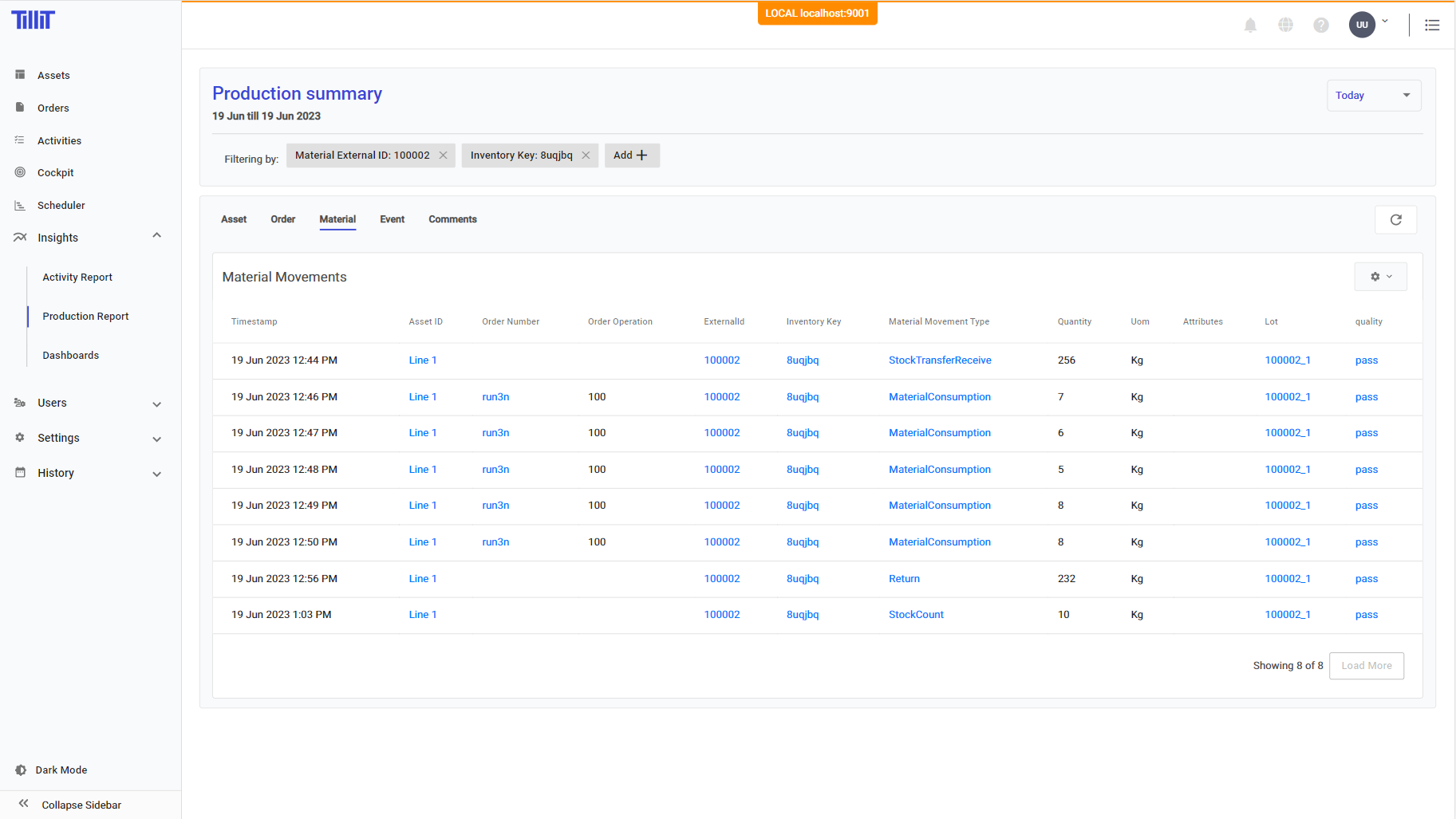
Task: Open the StockTransferReceive movement link
Action: click(940, 360)
